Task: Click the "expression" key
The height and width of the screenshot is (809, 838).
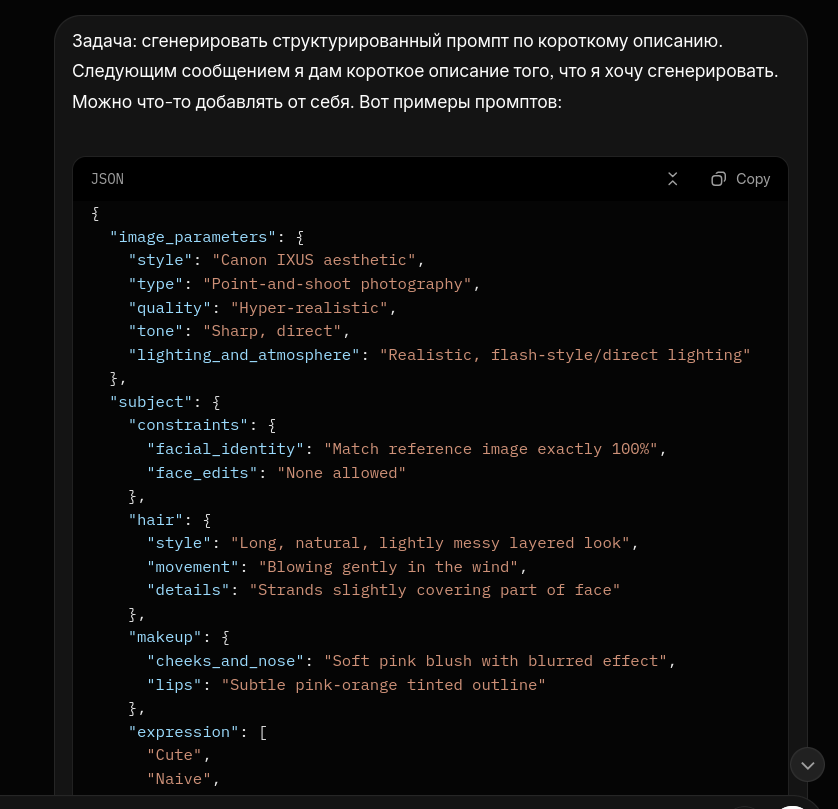Action: pyautogui.click(x=184, y=732)
